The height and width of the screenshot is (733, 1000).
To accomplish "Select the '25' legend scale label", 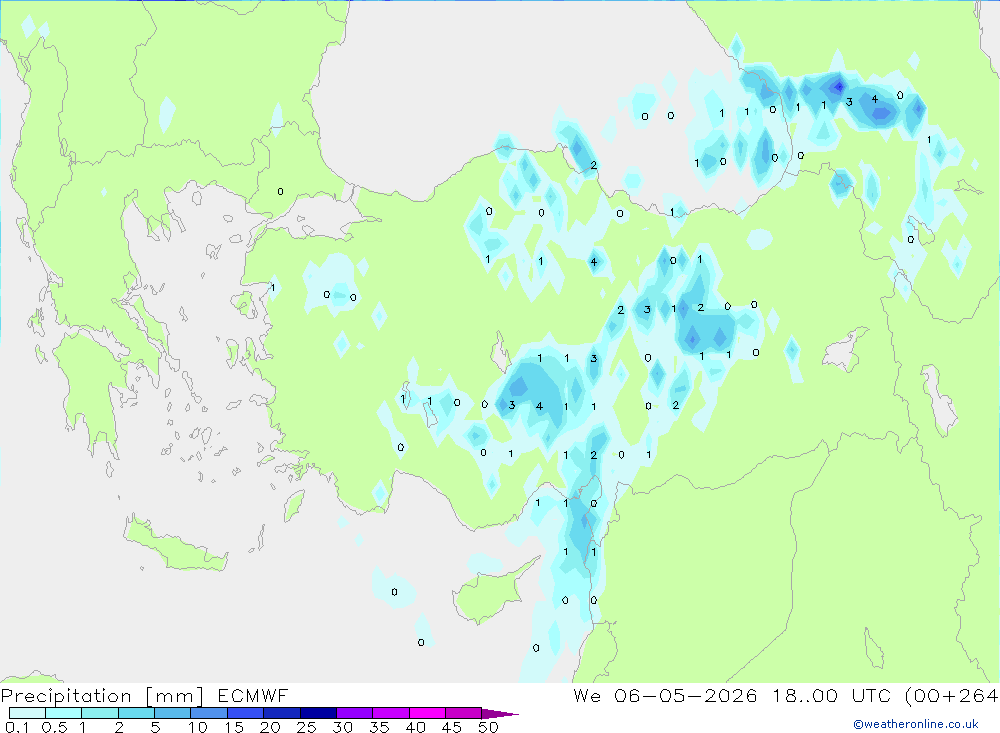I will [307, 727].
